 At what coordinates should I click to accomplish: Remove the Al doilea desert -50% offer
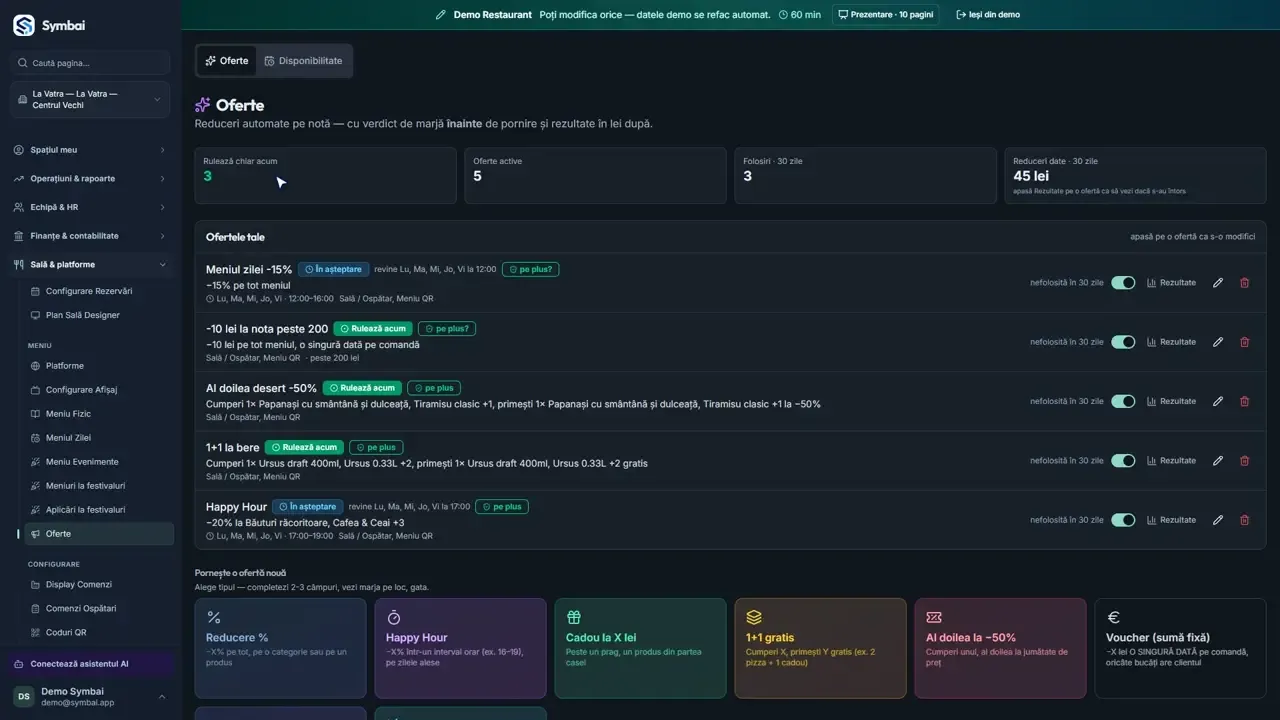1245,401
